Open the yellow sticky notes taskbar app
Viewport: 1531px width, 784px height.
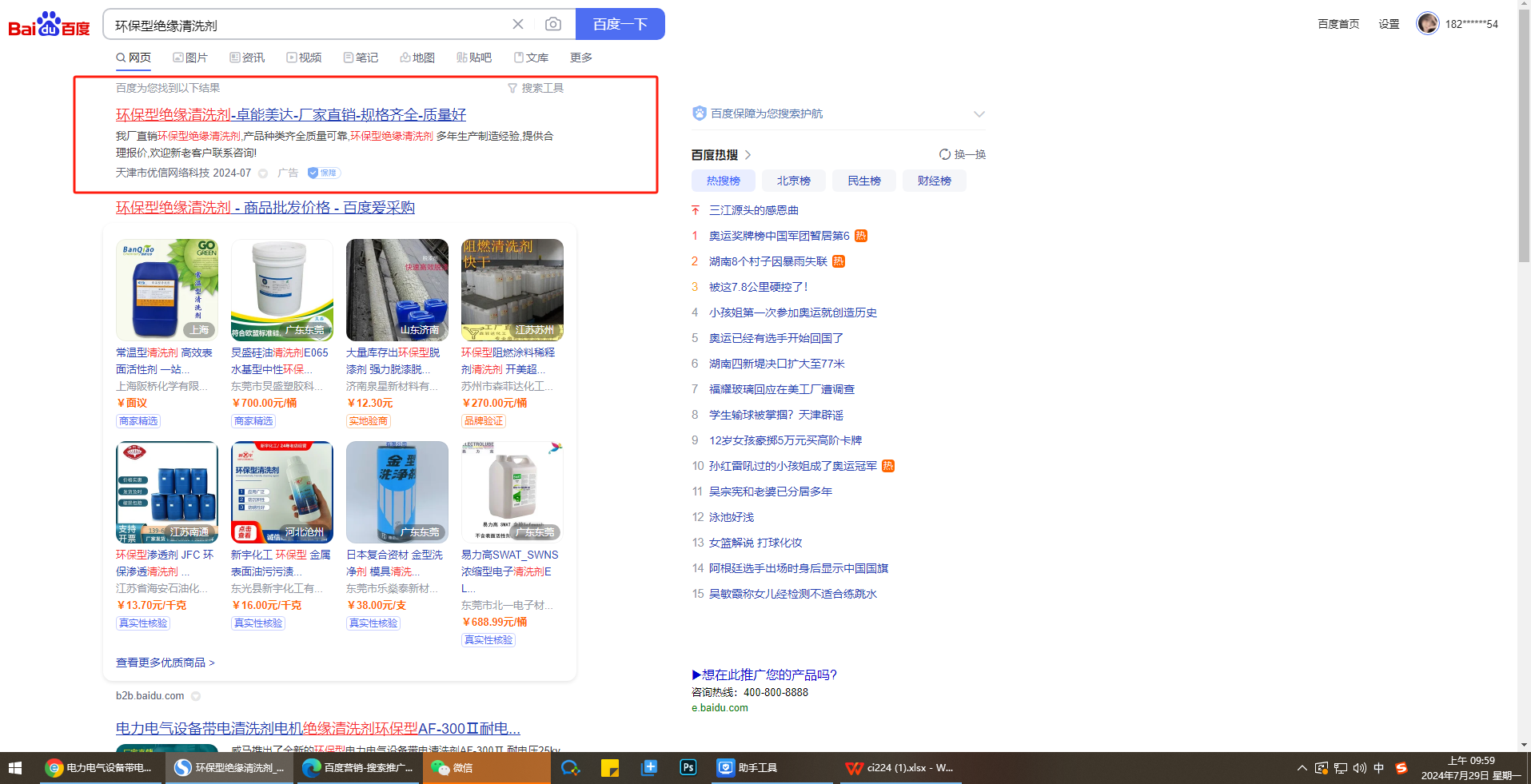tap(609, 768)
